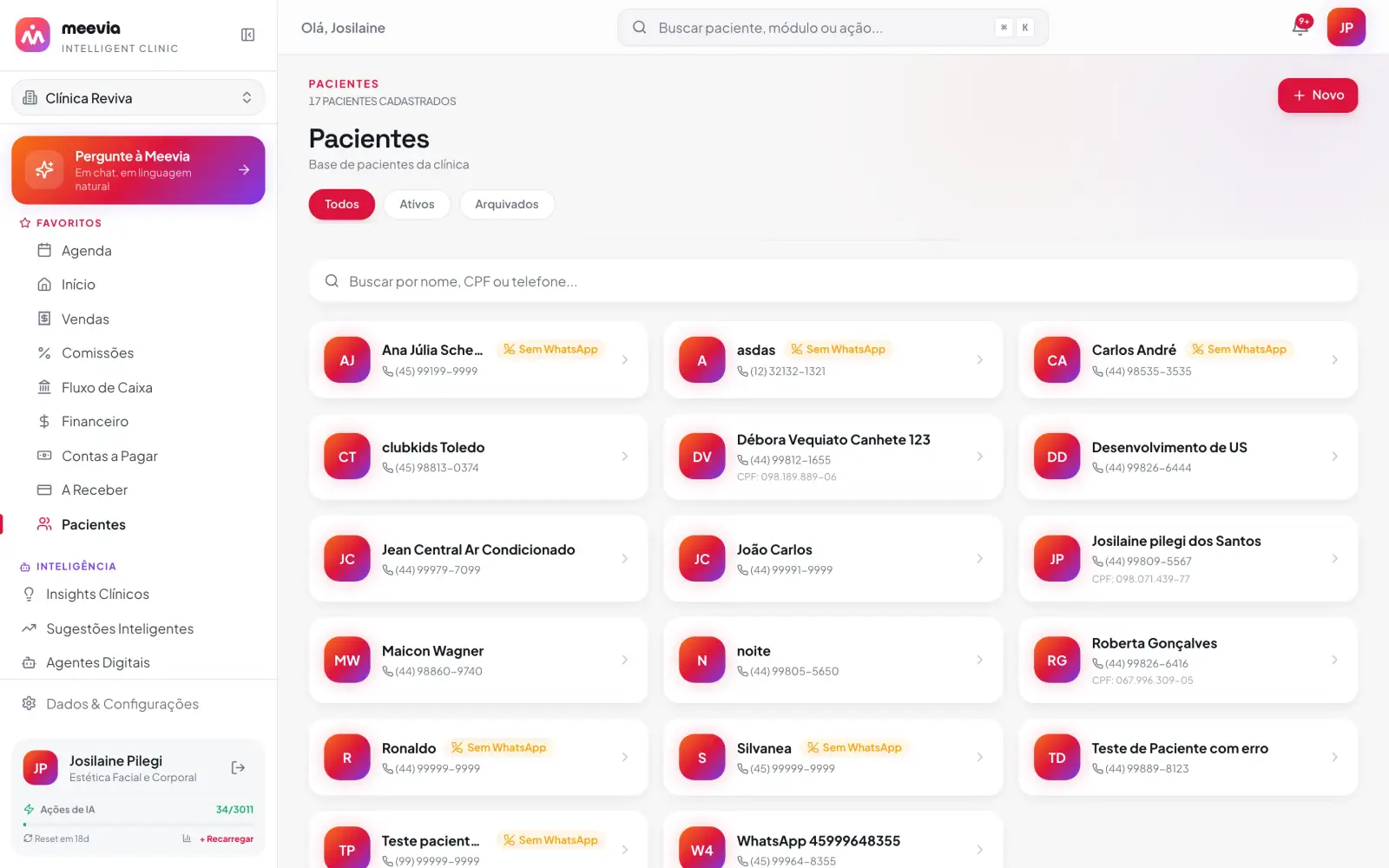Open Carlos André card chevron
1389x868 pixels.
[1334, 359]
